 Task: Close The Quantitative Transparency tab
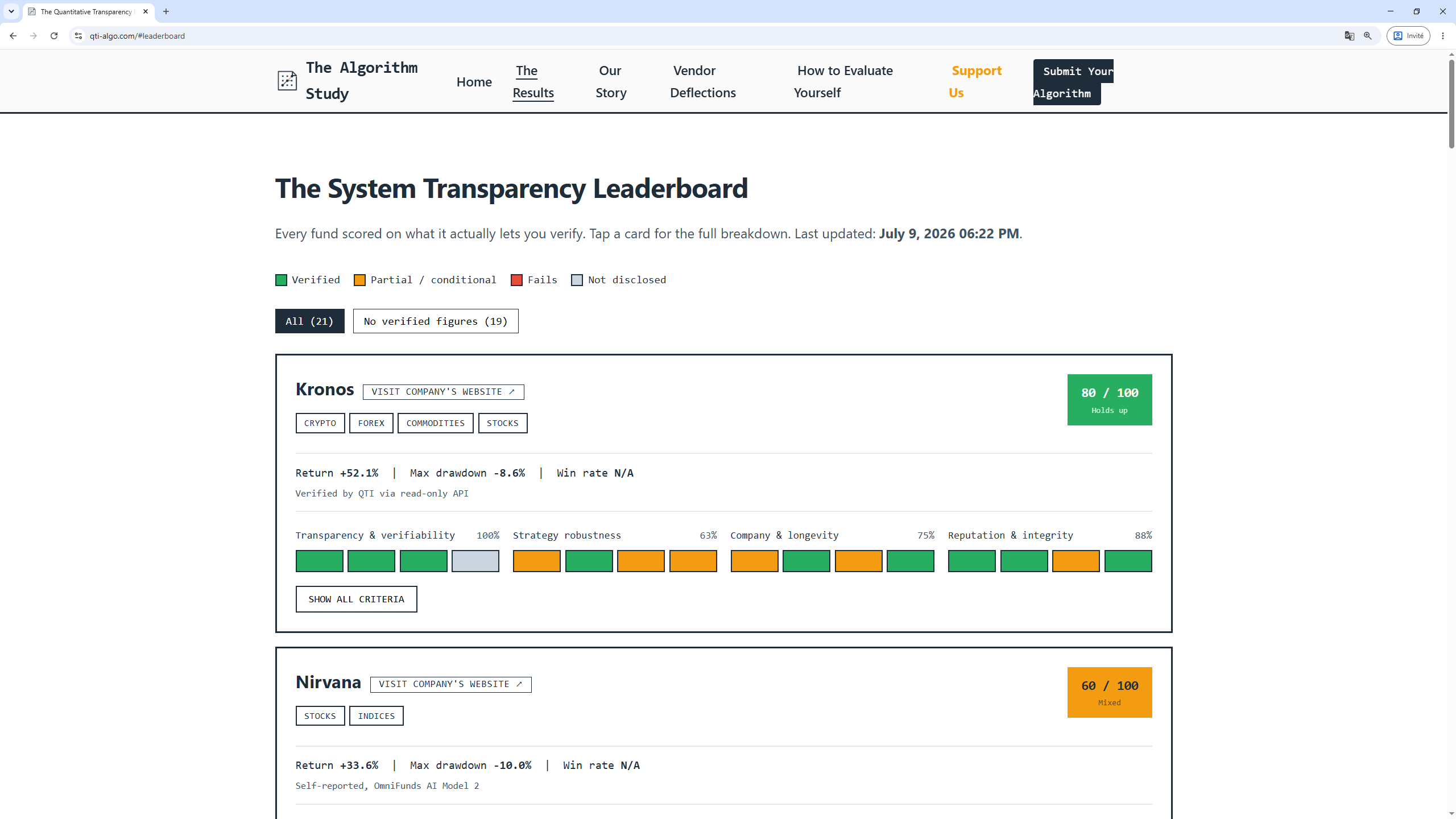tap(146, 11)
